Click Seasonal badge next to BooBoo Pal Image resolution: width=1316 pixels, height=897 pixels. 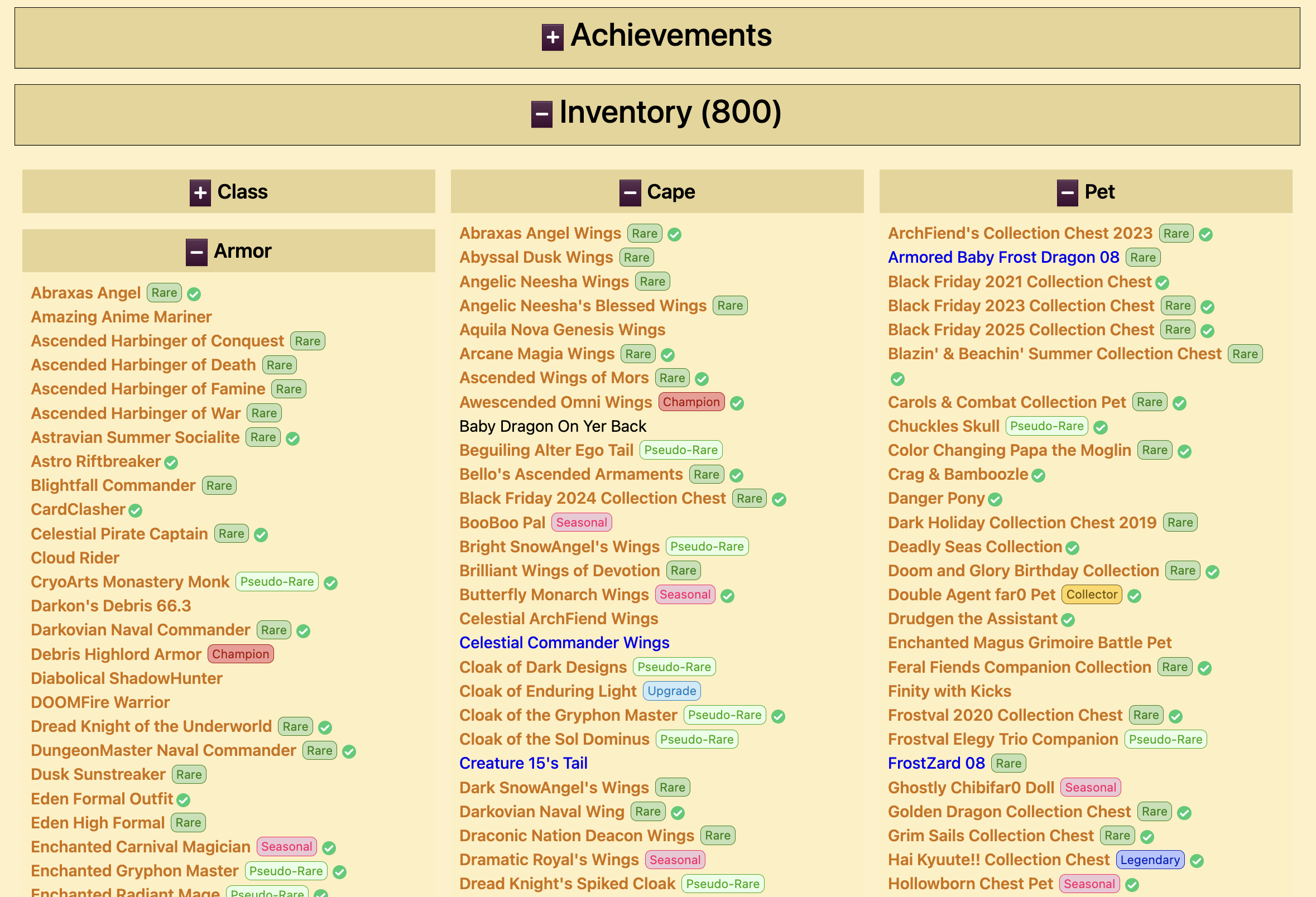pos(582,523)
